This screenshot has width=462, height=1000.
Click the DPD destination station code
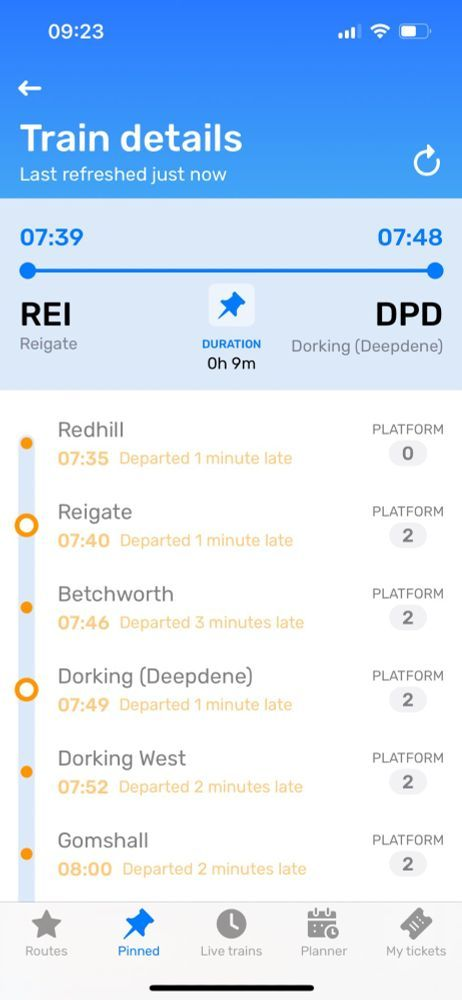(x=408, y=314)
